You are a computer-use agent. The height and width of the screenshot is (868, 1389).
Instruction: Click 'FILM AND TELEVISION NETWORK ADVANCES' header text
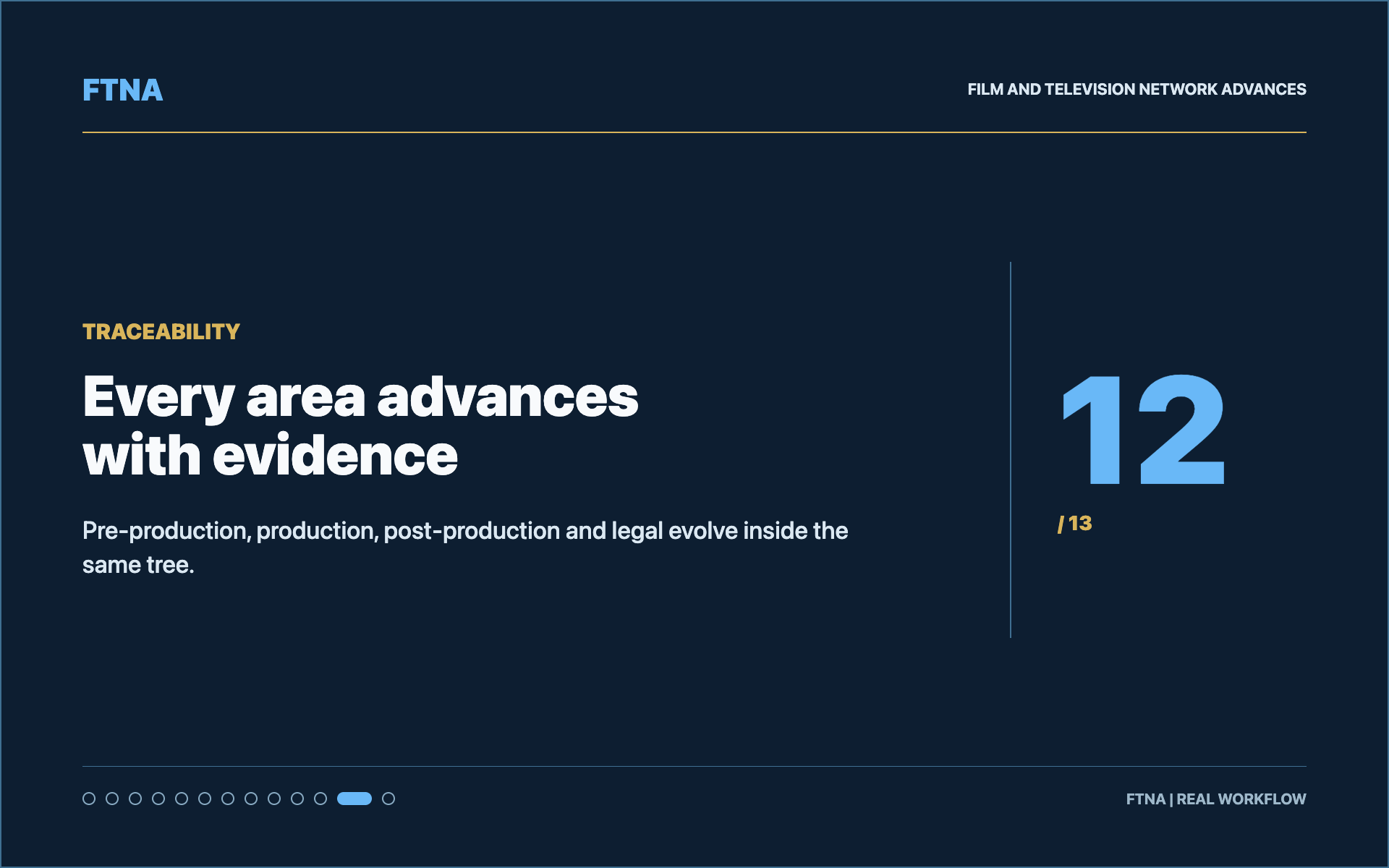1137,90
